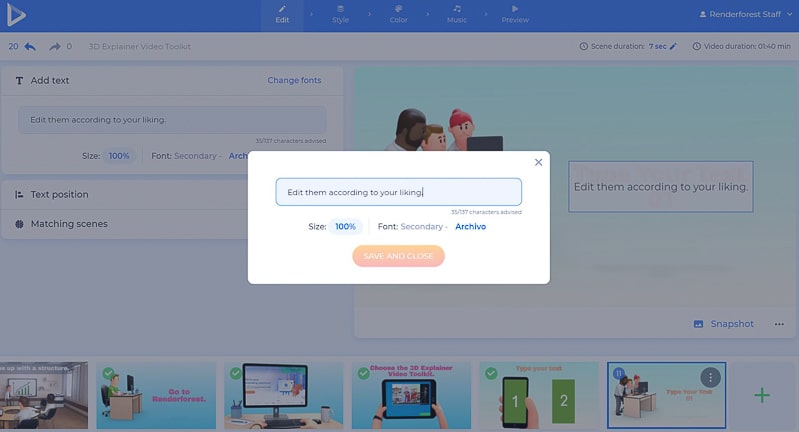799x432 pixels.
Task: Click the Renderforest logo icon
Action: click(x=16, y=14)
